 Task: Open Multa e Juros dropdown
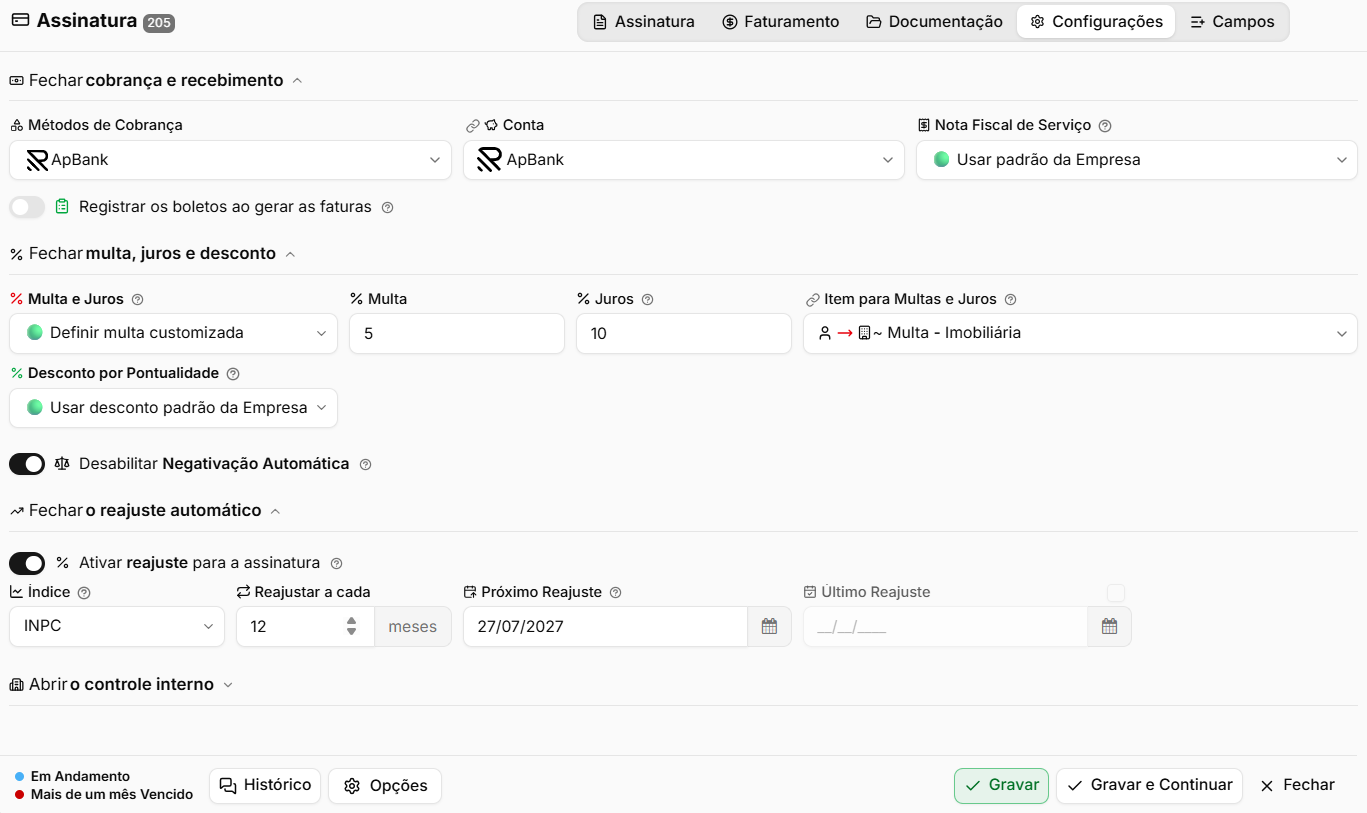click(x=173, y=333)
